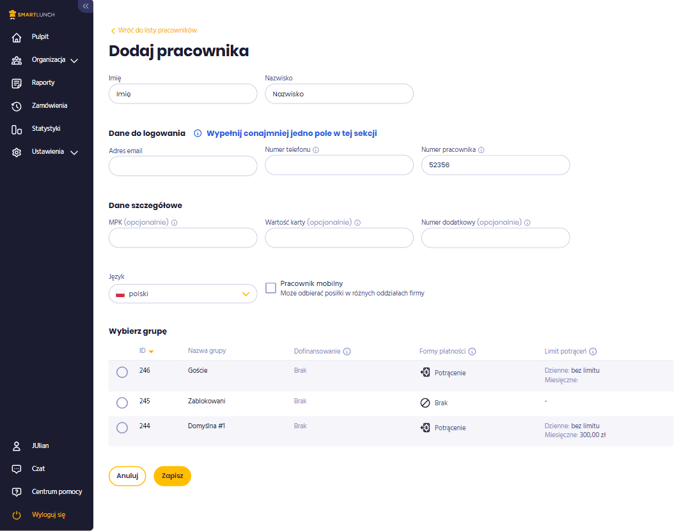This screenshot has height=531, width=688.
Task: Open Centrum pomocy in sidebar
Action: point(57,492)
